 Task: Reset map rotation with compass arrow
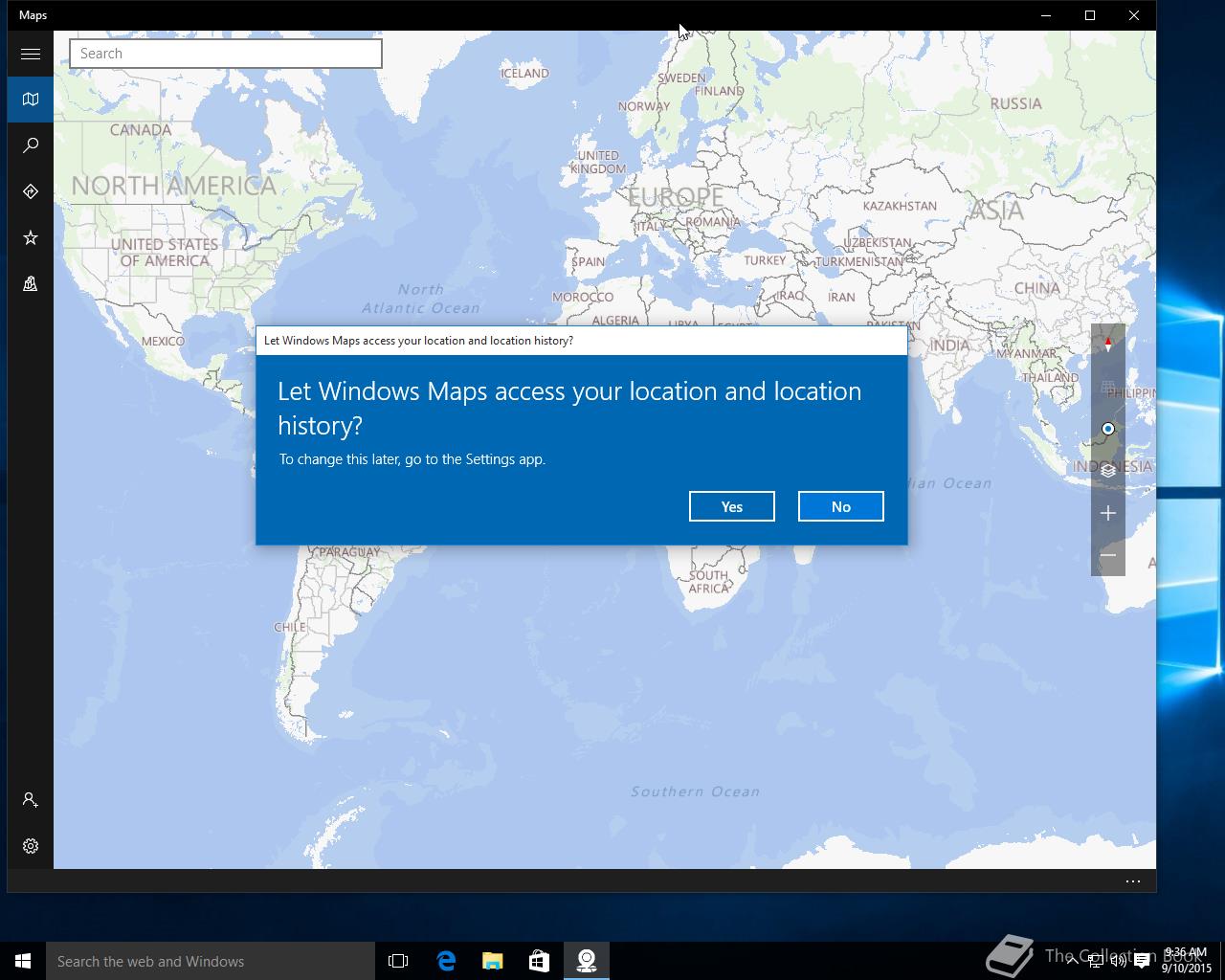1108,345
